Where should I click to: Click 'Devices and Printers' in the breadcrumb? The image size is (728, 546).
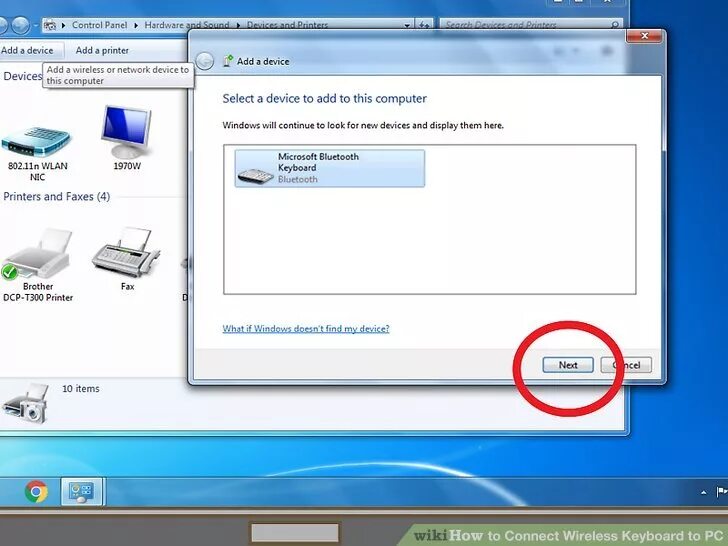tap(287, 25)
